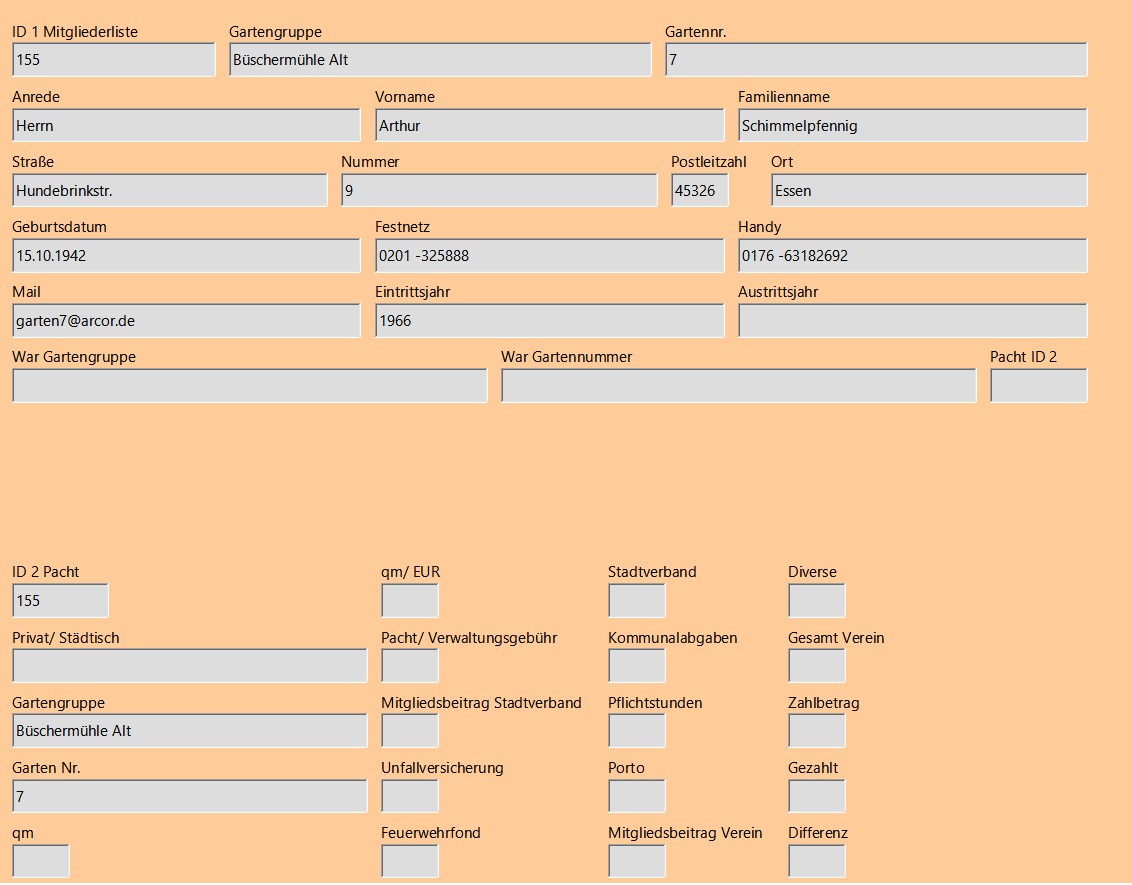Select the Postleitzahl field containing 45326
The height and width of the screenshot is (885, 1132).
pos(699,190)
